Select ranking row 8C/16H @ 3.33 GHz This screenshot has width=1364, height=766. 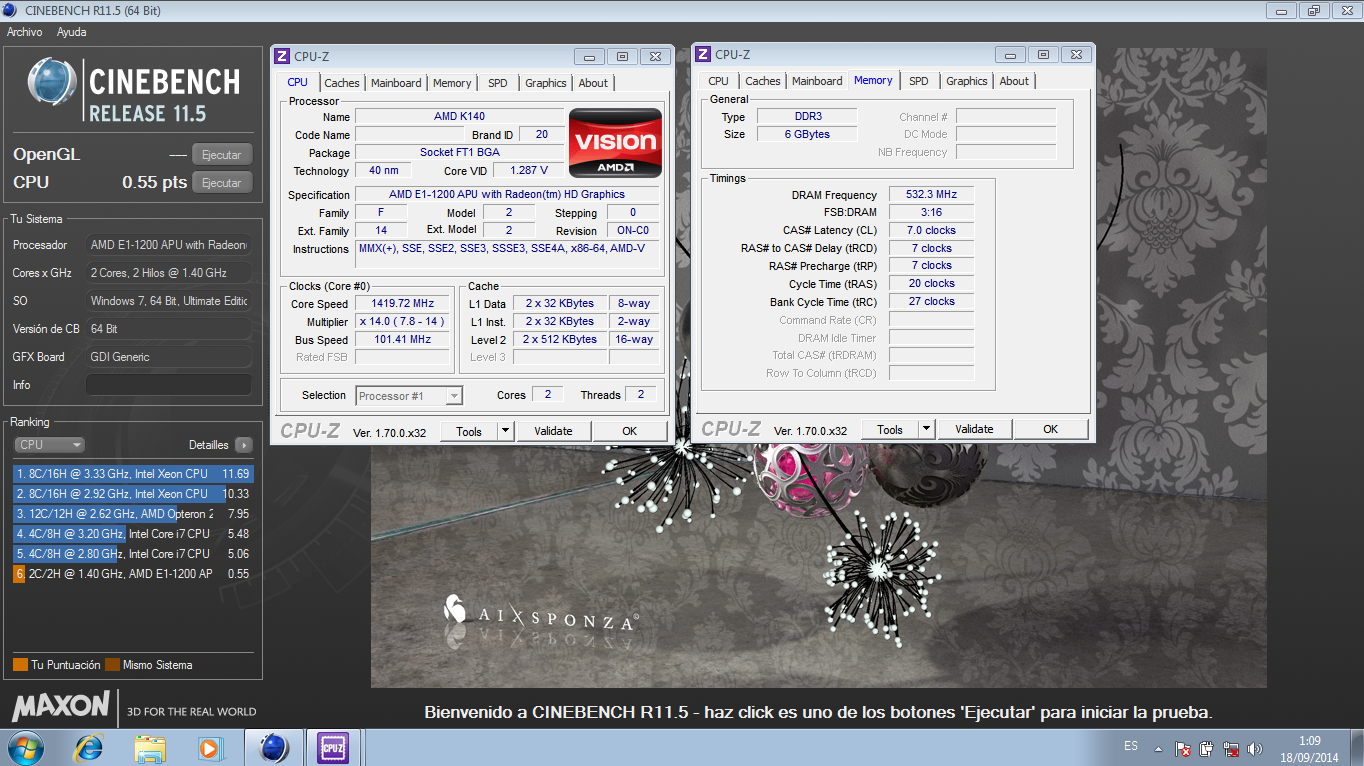(x=133, y=474)
